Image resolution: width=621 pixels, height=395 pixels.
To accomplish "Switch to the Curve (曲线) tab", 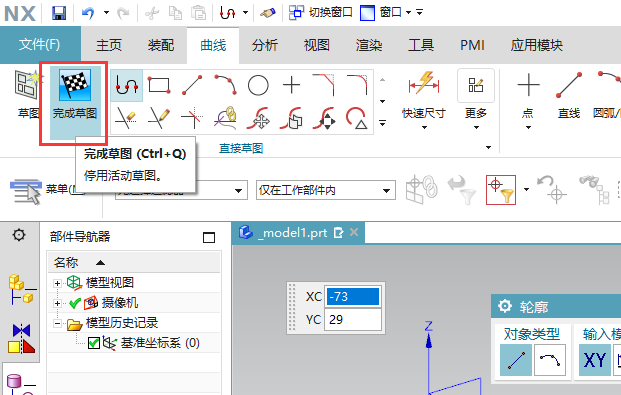I will [x=213, y=45].
